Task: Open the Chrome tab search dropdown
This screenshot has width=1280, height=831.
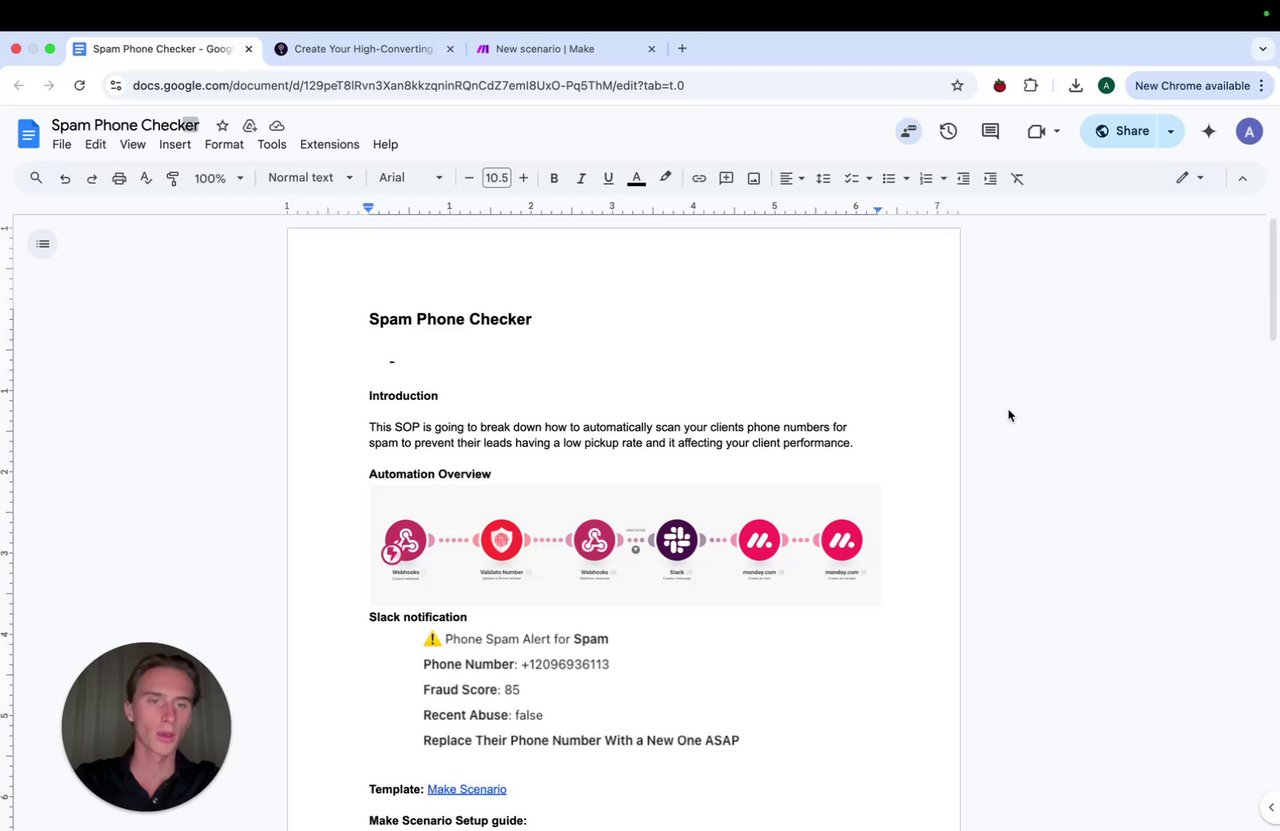Action: pos(1263,49)
